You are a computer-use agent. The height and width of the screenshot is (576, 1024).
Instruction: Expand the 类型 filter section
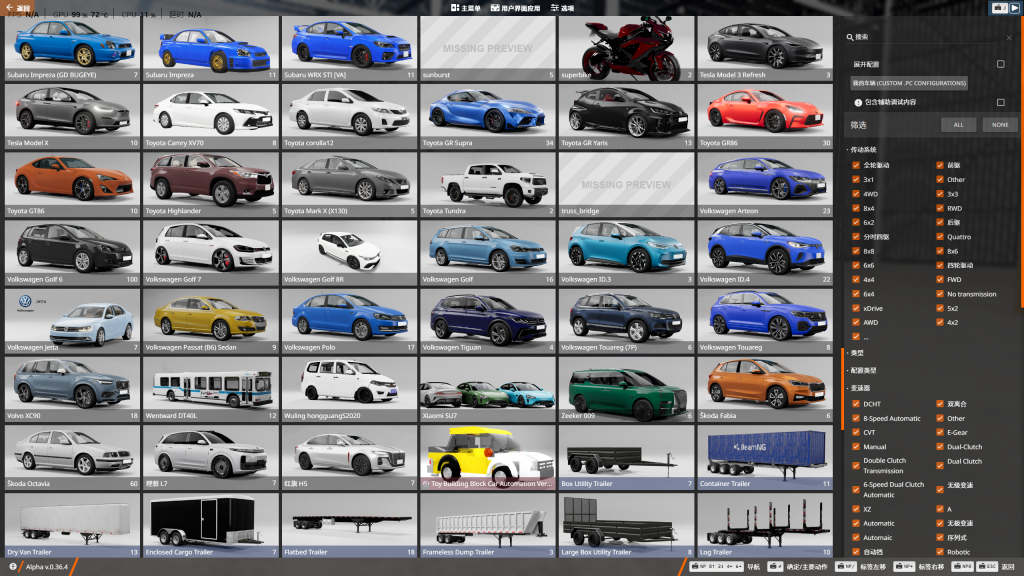click(x=857, y=353)
